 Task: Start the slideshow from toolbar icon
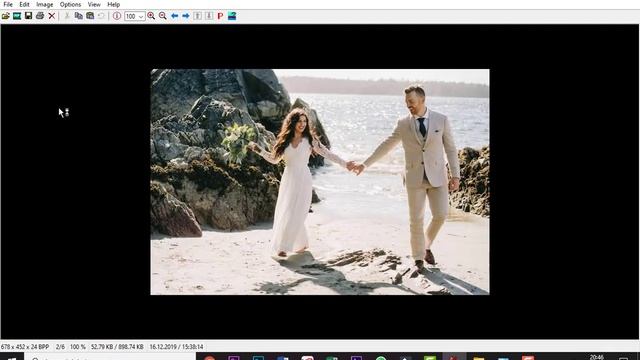click(17, 16)
